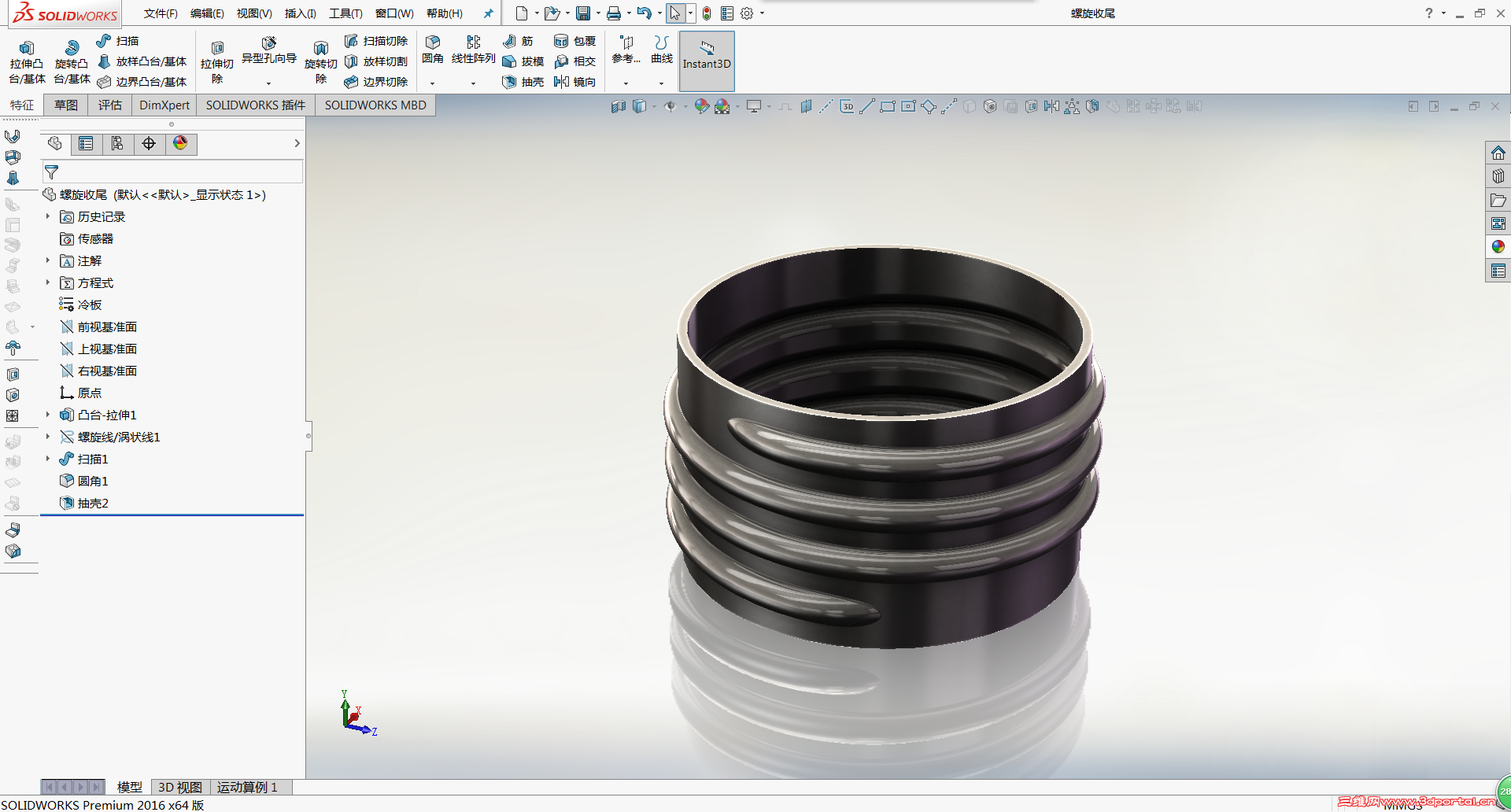Expand the 历史记录 folder

pyautogui.click(x=48, y=216)
